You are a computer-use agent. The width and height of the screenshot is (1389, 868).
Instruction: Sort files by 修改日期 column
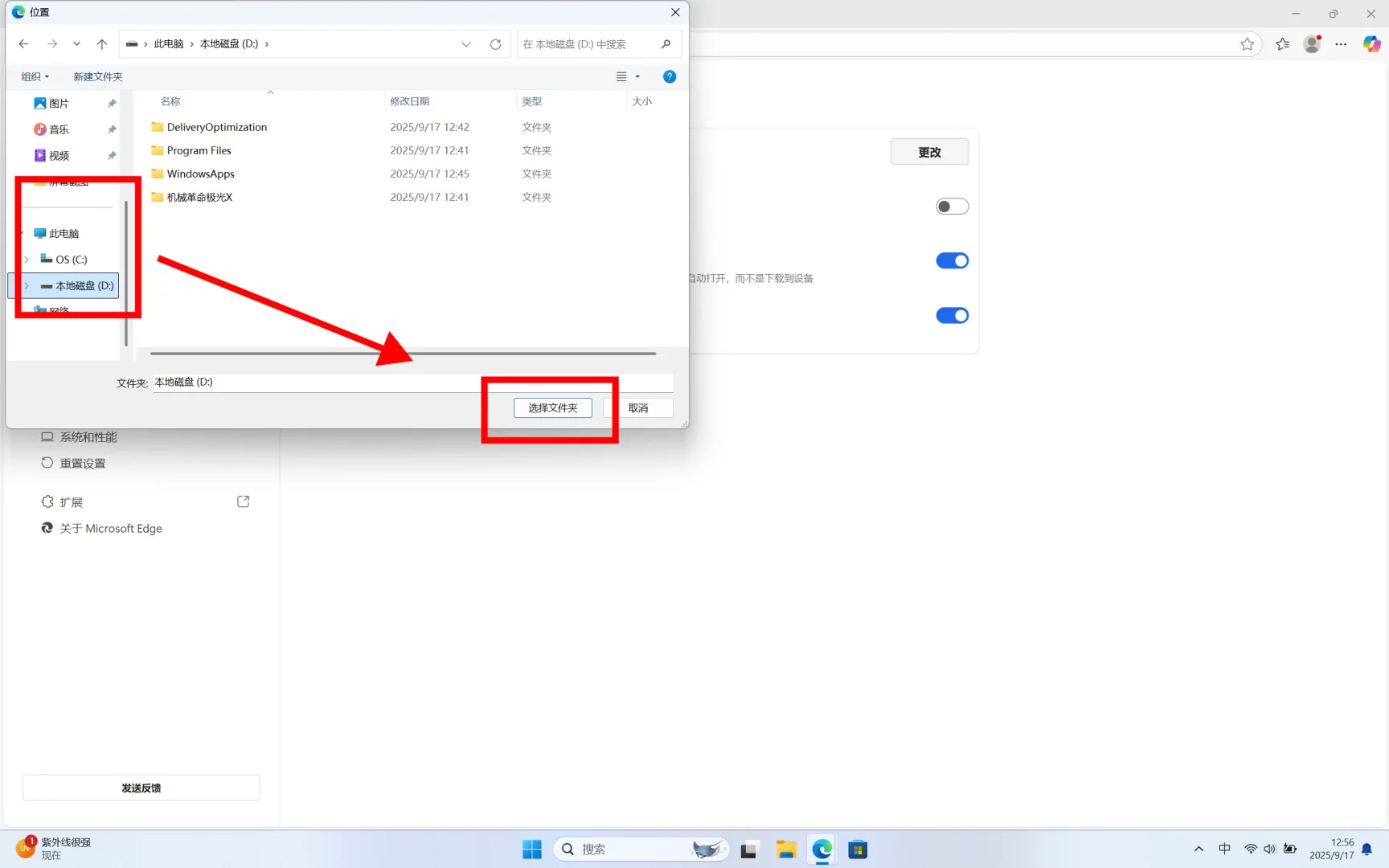(x=410, y=101)
